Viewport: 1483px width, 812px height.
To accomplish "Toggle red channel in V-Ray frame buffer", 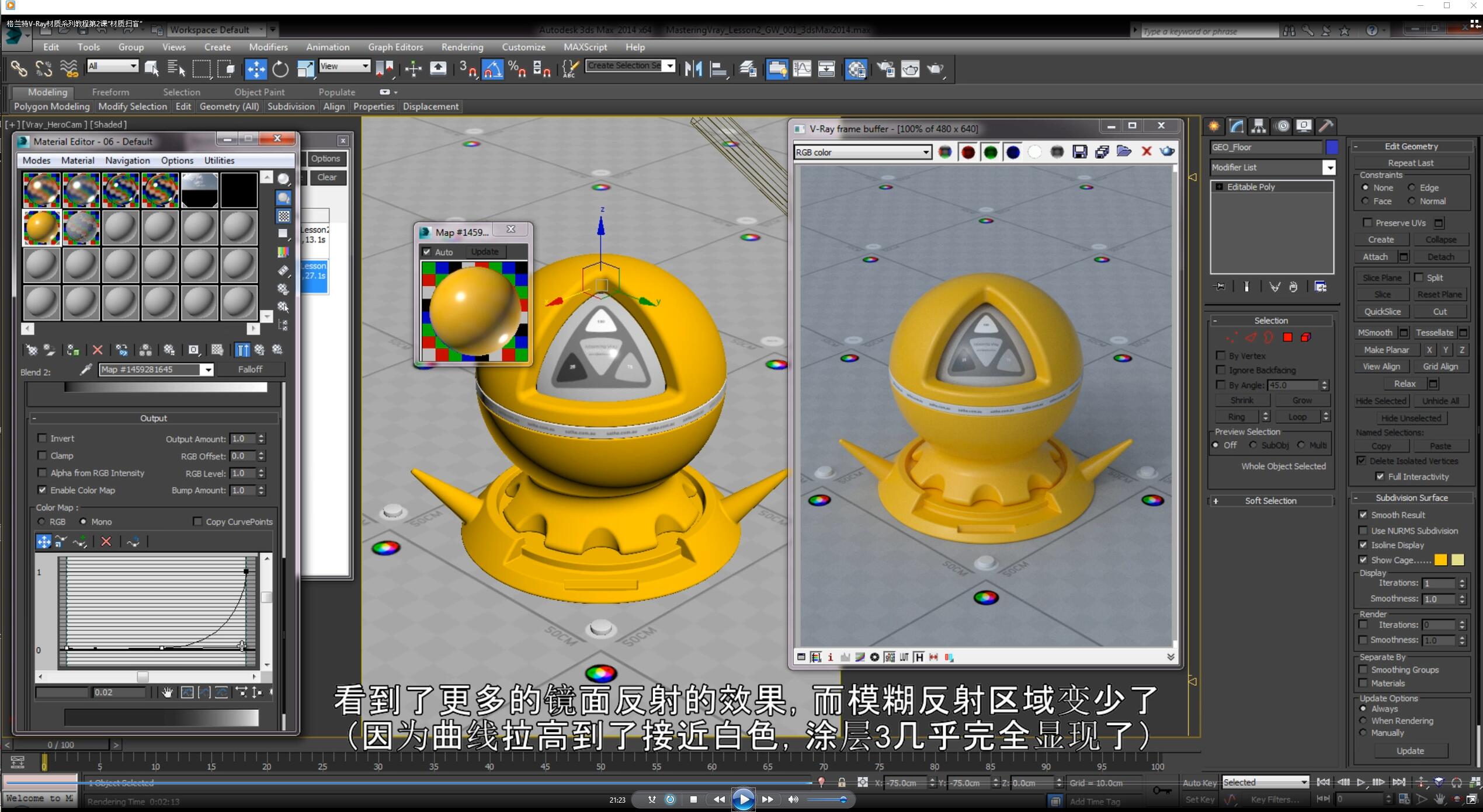I will tap(968, 152).
